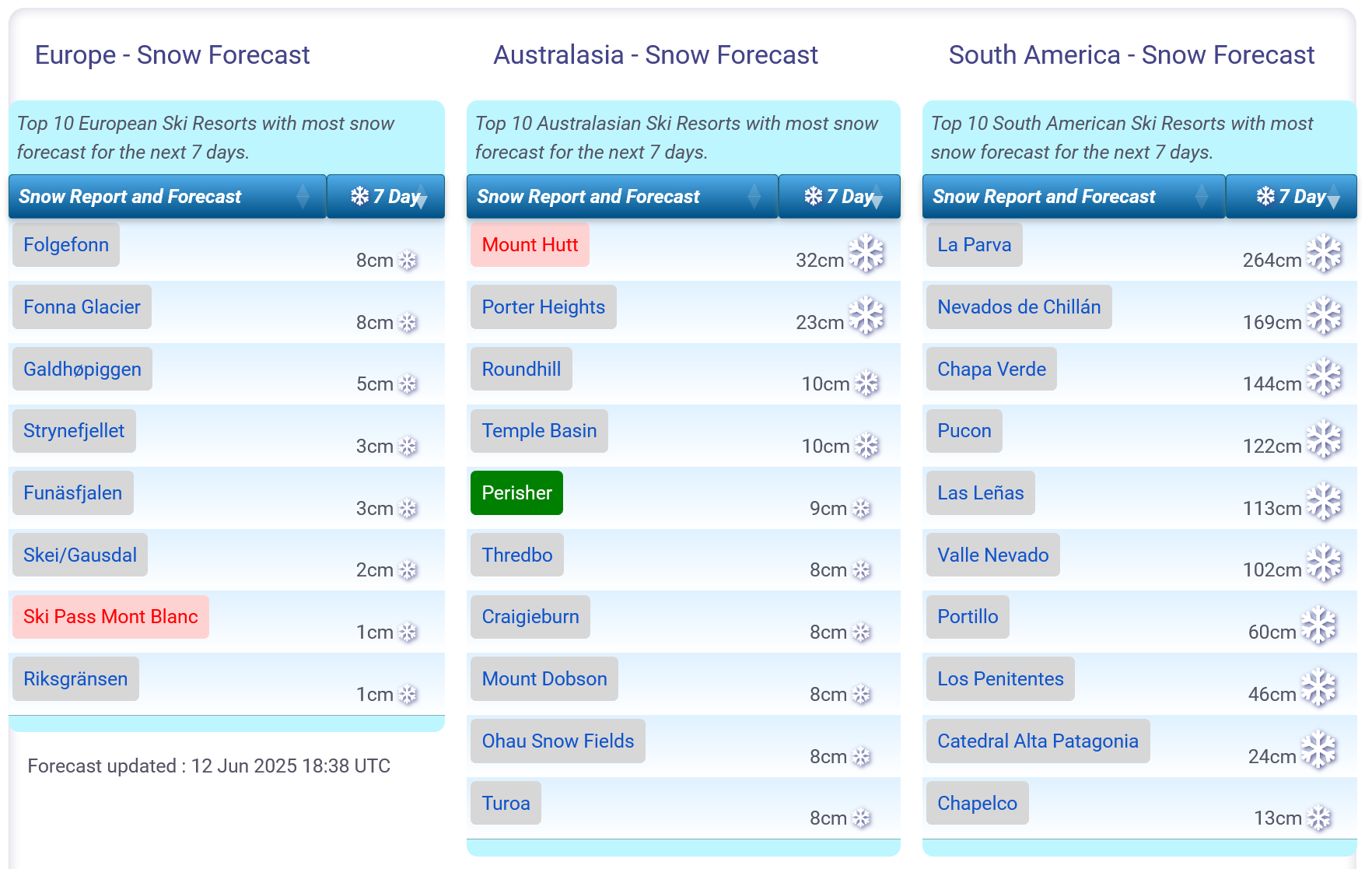Screen dimensions: 1372x869
Task: Go to the Nevados de Chillán page
Action: [1019, 307]
